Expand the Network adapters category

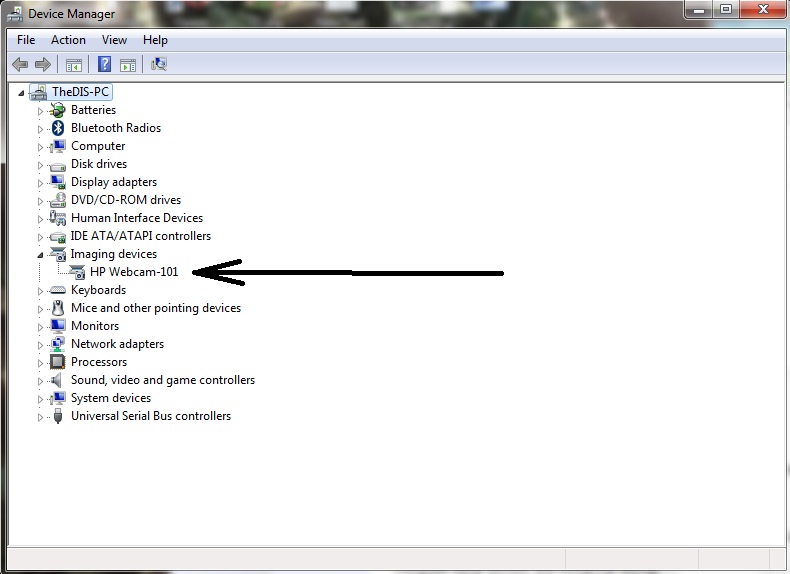click(x=41, y=344)
